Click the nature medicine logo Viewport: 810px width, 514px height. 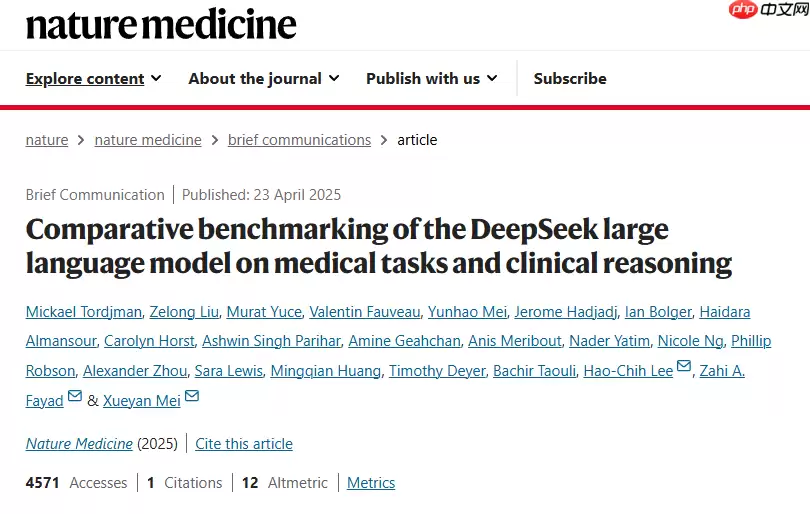161,25
